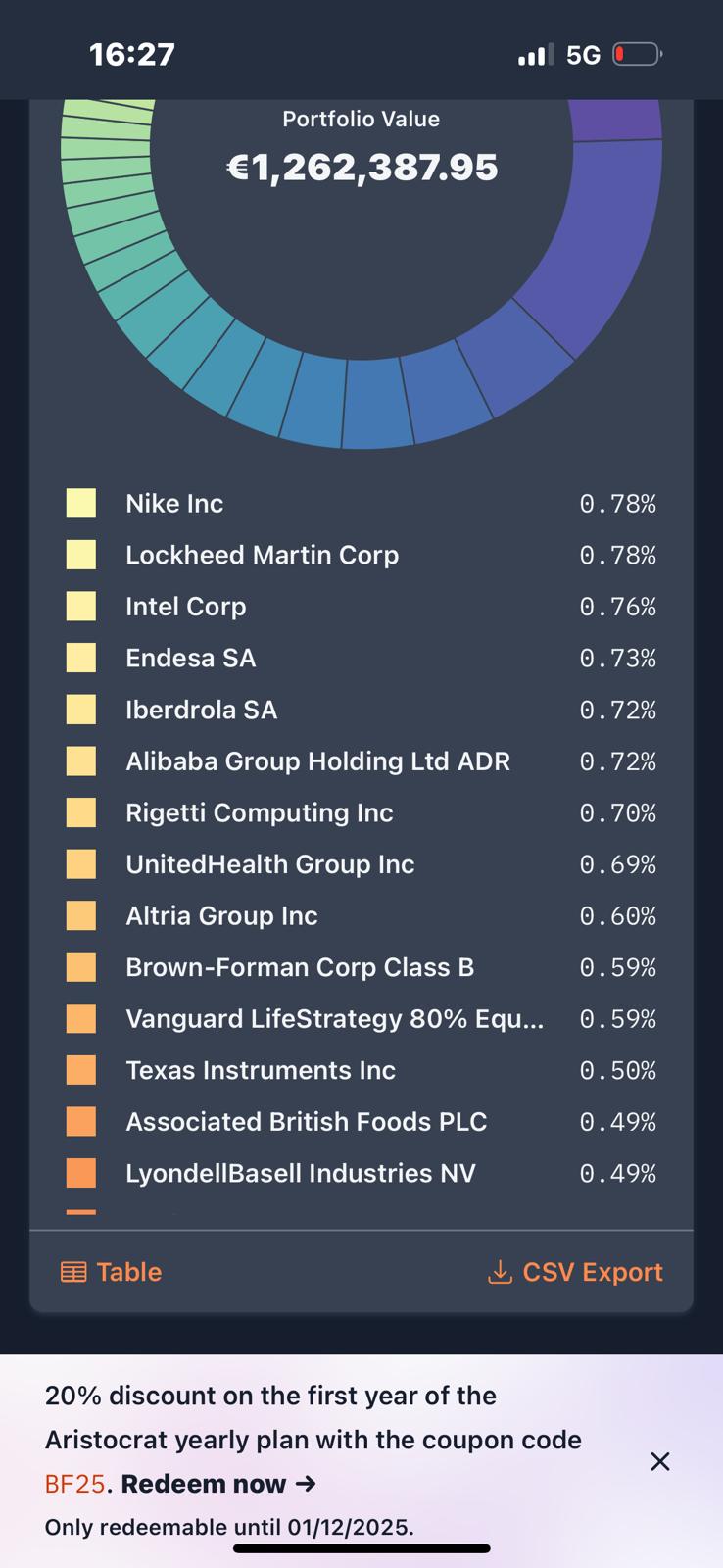The height and width of the screenshot is (1568, 723).
Task: Tap the 16:27 clock in status bar
Action: point(132,54)
